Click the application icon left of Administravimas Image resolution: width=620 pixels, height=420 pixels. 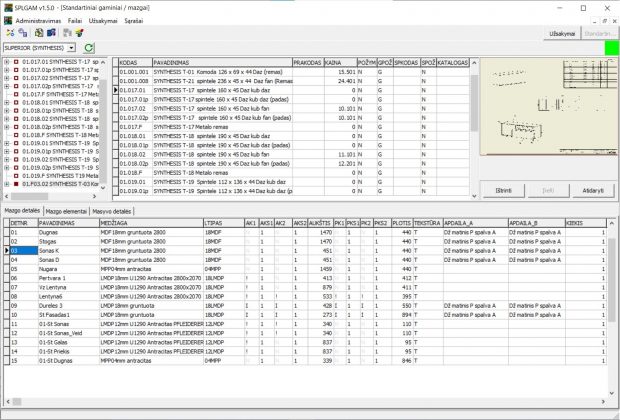8,19
